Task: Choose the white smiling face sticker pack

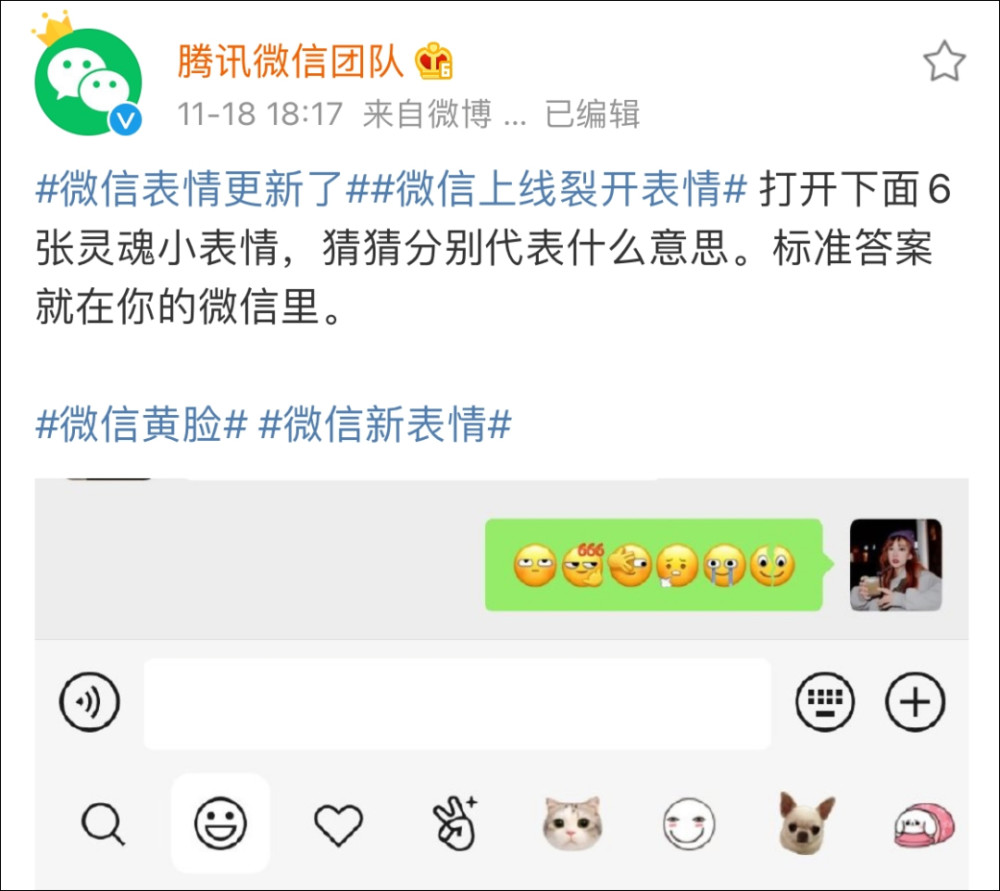Action: [689, 823]
